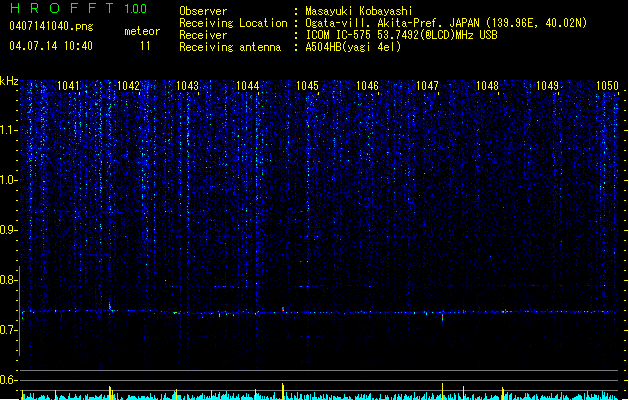Click the timestamp 04.07.14 10:40
Viewport: 629px width, 400px height.
[x=51, y=46]
